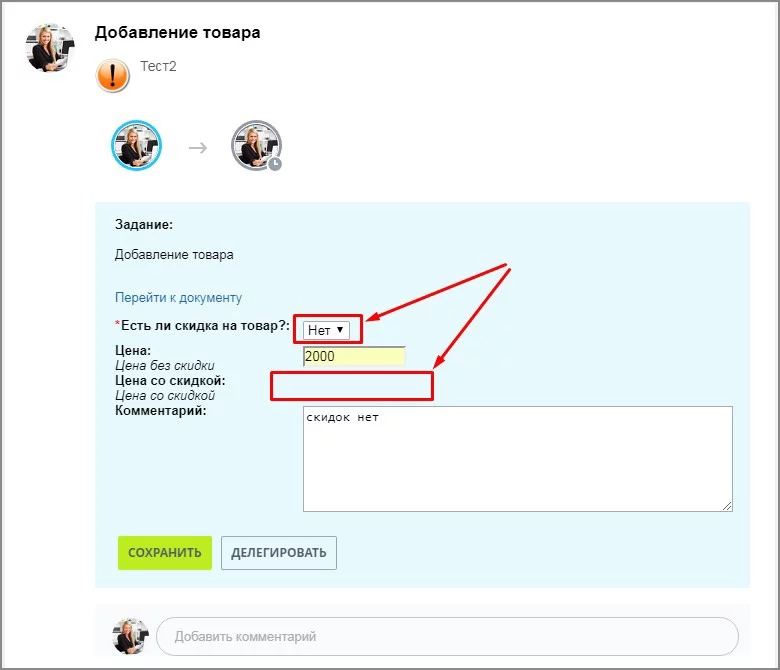Click the resize grip of comment textarea

[727, 506]
